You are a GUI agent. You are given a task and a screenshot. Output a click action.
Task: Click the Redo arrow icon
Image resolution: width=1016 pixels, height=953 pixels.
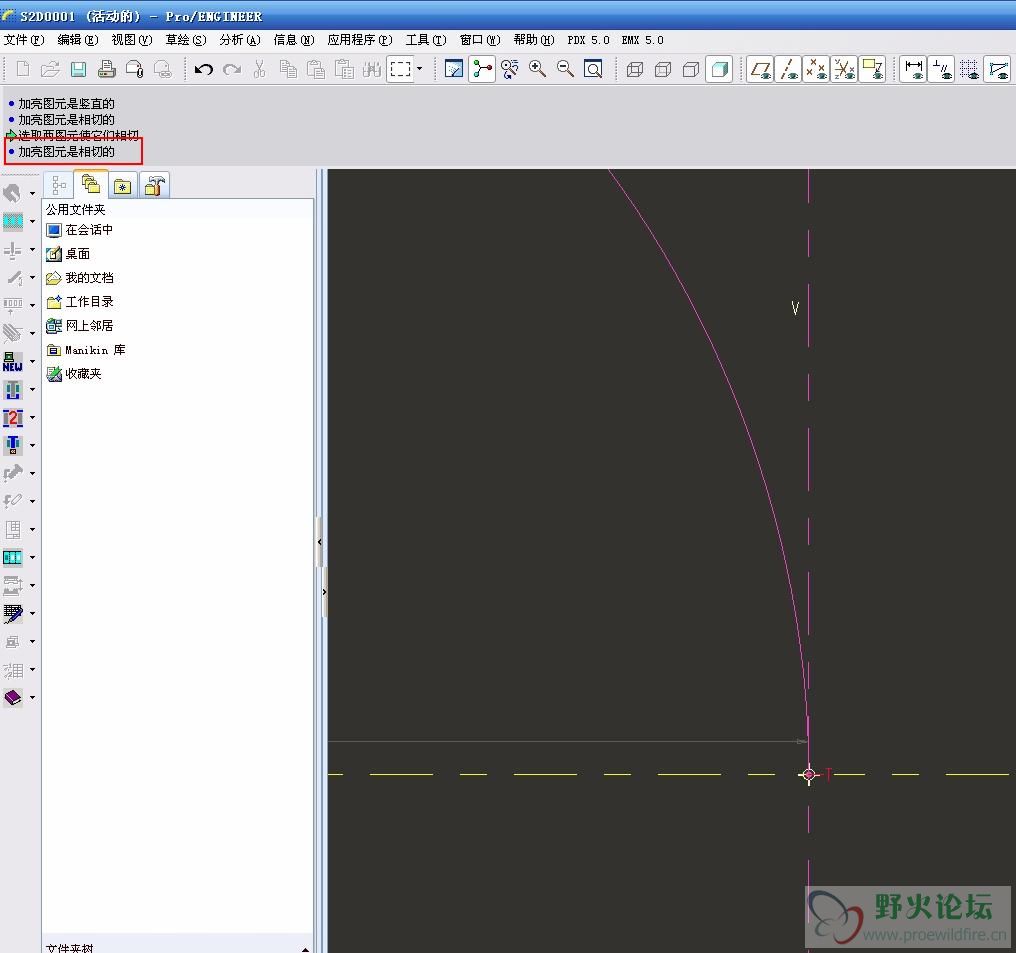point(232,69)
